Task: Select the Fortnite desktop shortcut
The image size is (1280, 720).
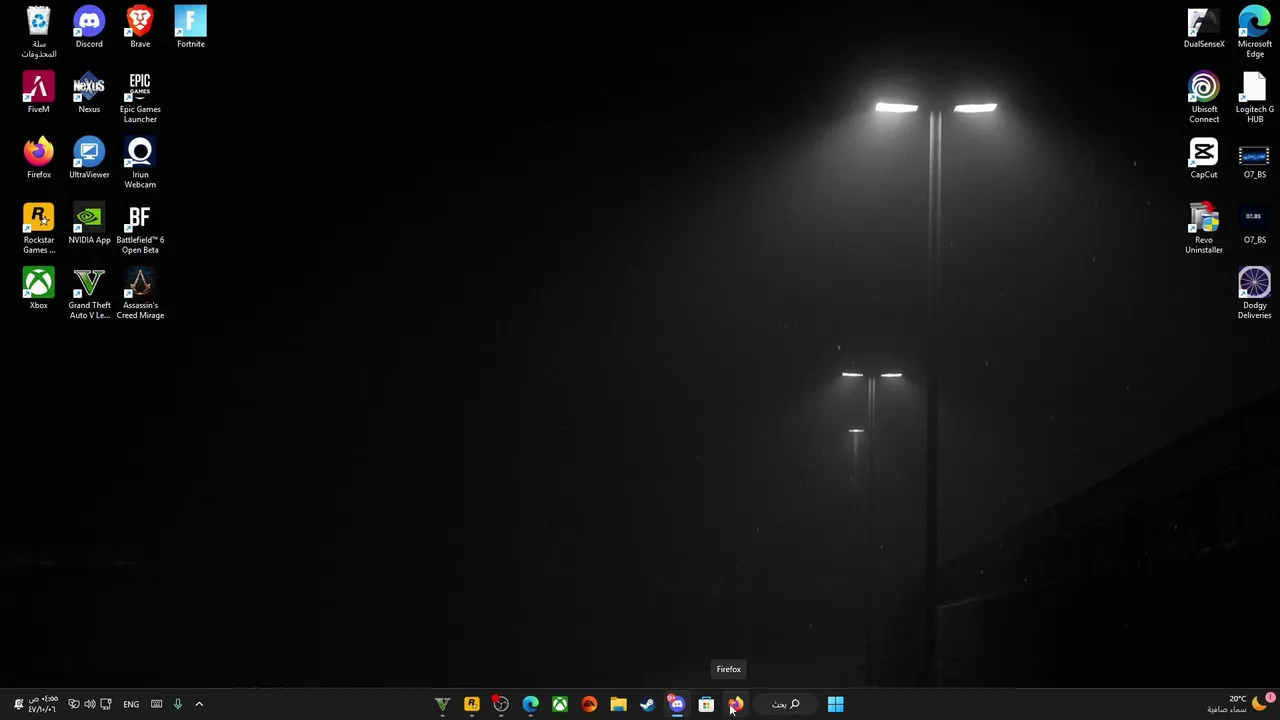Action: (191, 27)
